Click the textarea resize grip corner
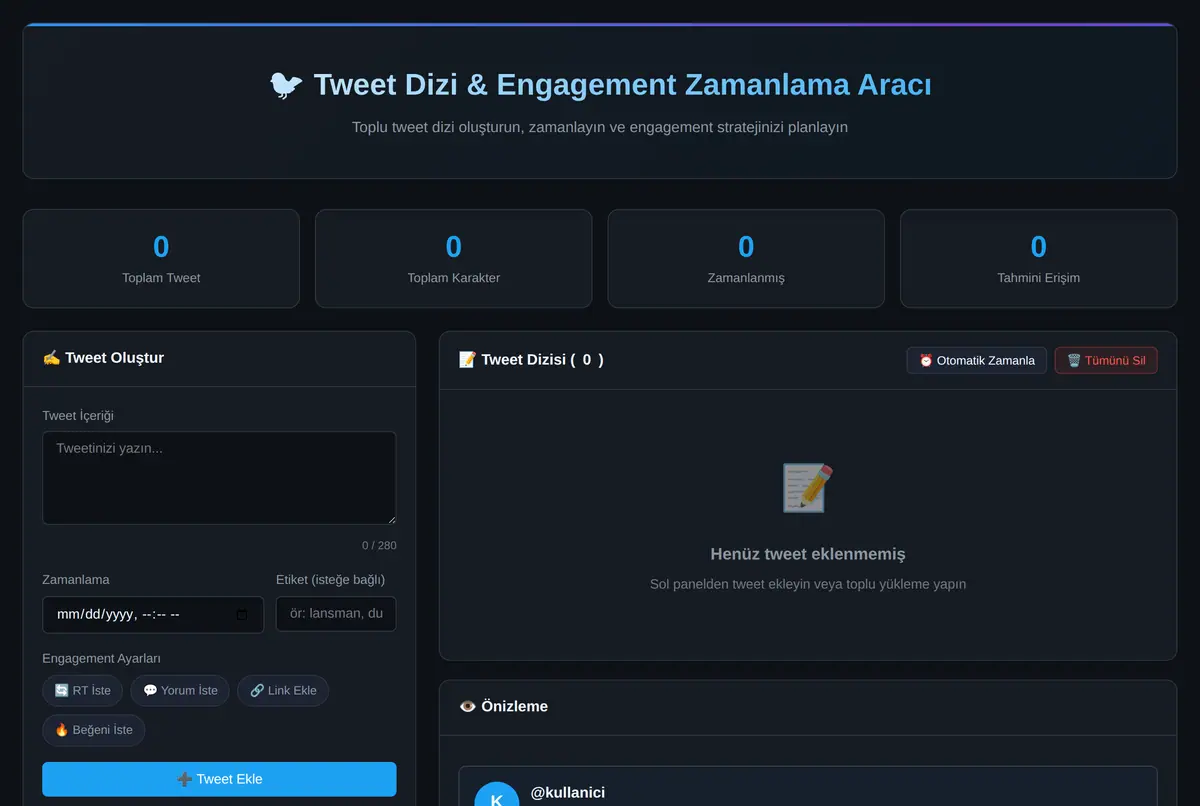The height and width of the screenshot is (806, 1200). point(390,518)
